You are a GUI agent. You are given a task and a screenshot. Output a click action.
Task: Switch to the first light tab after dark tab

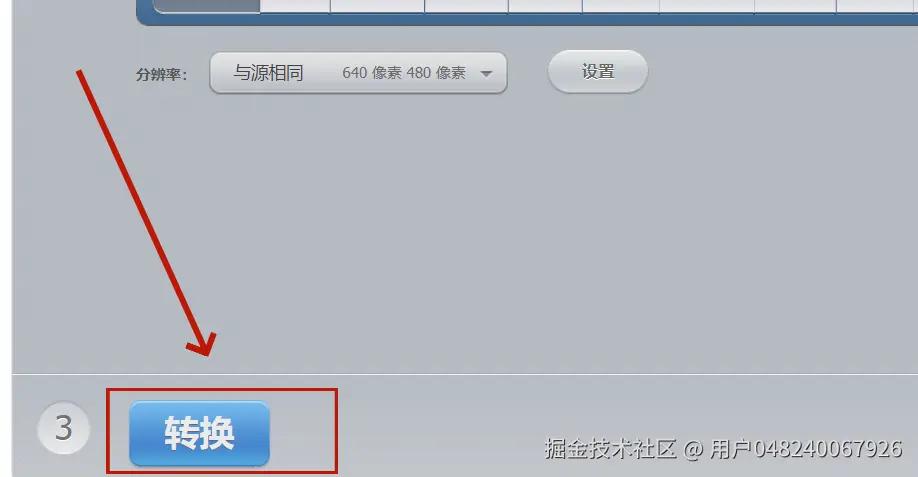295,6
